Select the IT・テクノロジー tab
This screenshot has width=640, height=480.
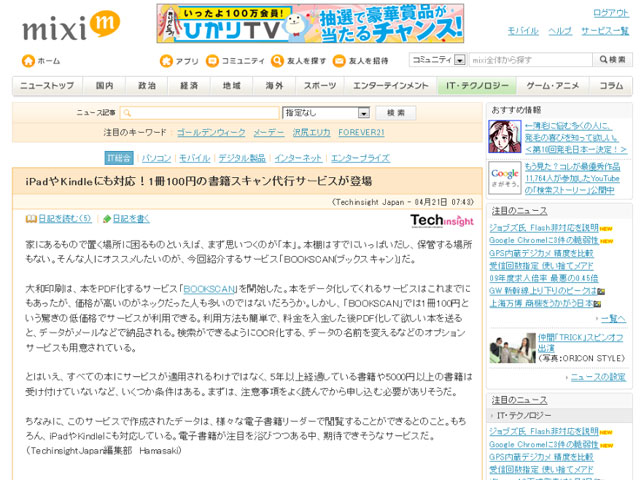[x=477, y=86]
